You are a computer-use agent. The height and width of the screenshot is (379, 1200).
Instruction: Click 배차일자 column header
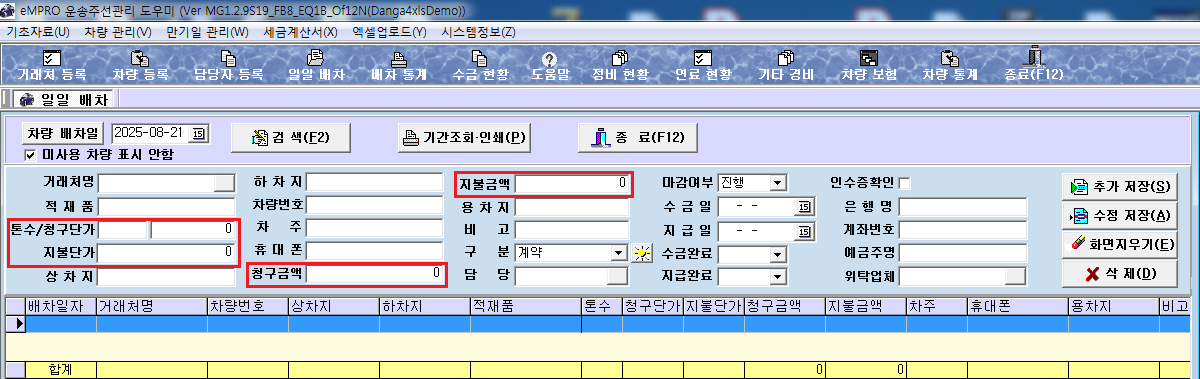tap(59, 306)
